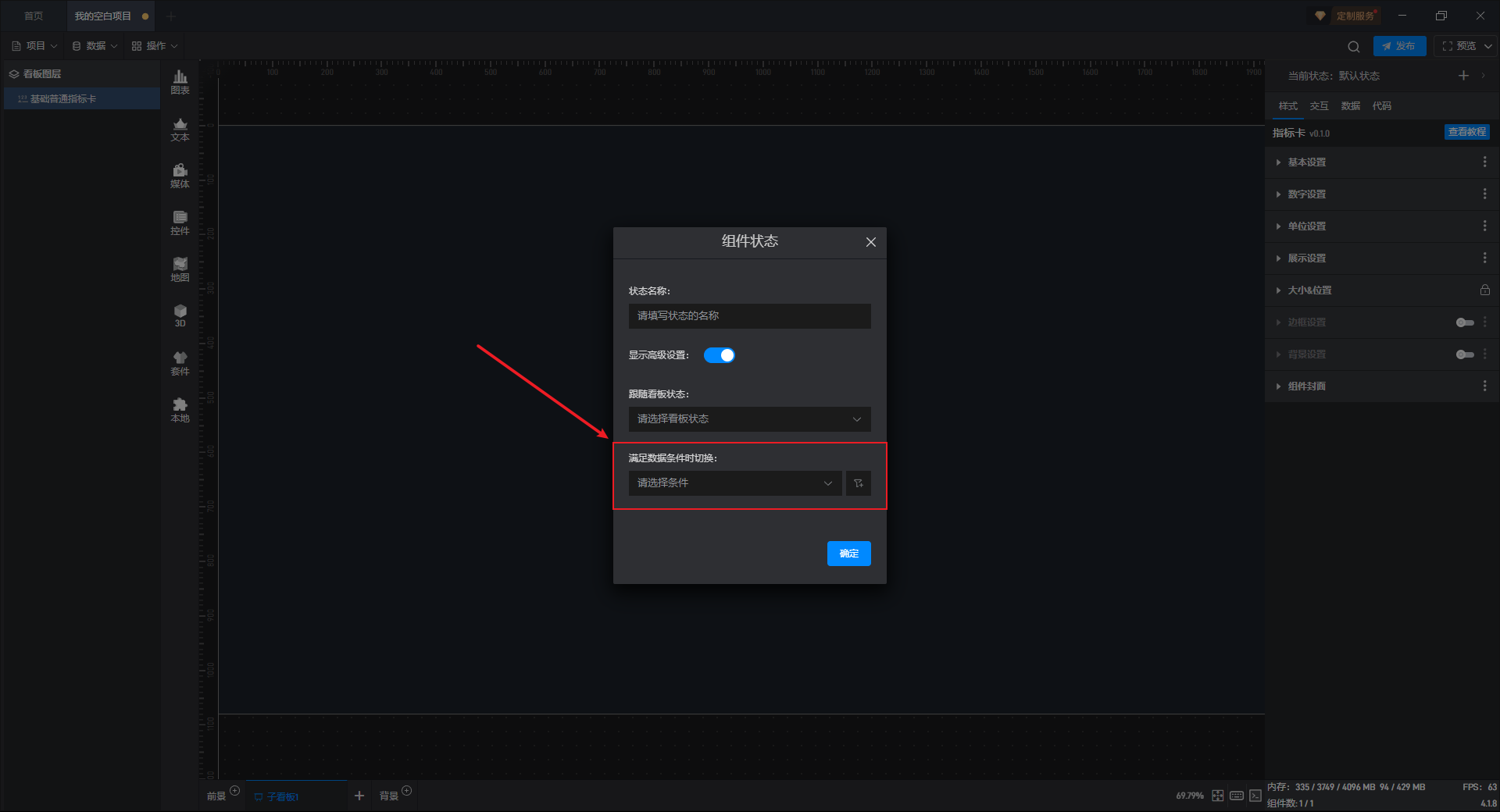Open the 本地 local components panel
The height and width of the screenshot is (812, 1500).
point(180,410)
